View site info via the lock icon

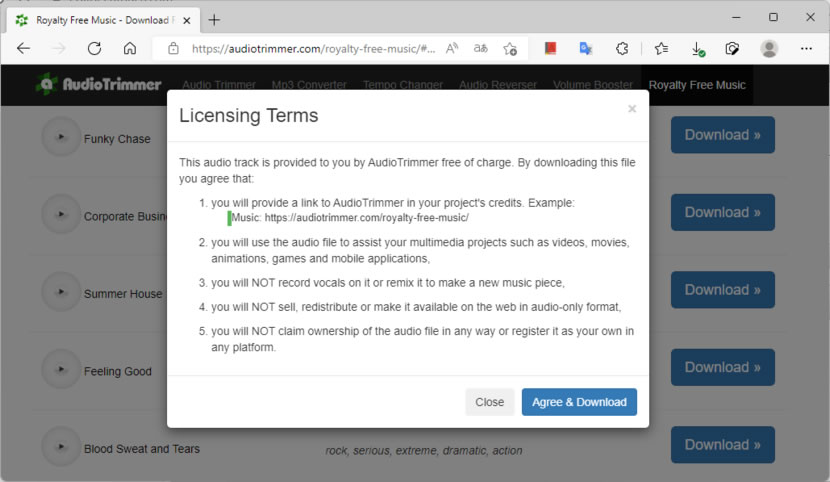173,49
